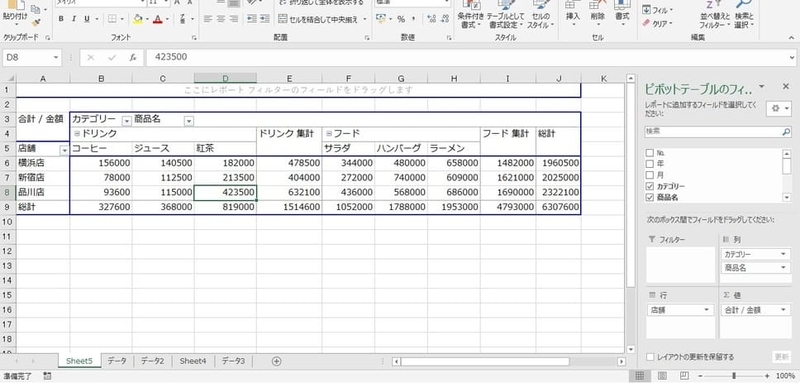Enable レイアウトの更新を保留する checkbox
This screenshot has width=800, height=383.
point(650,357)
